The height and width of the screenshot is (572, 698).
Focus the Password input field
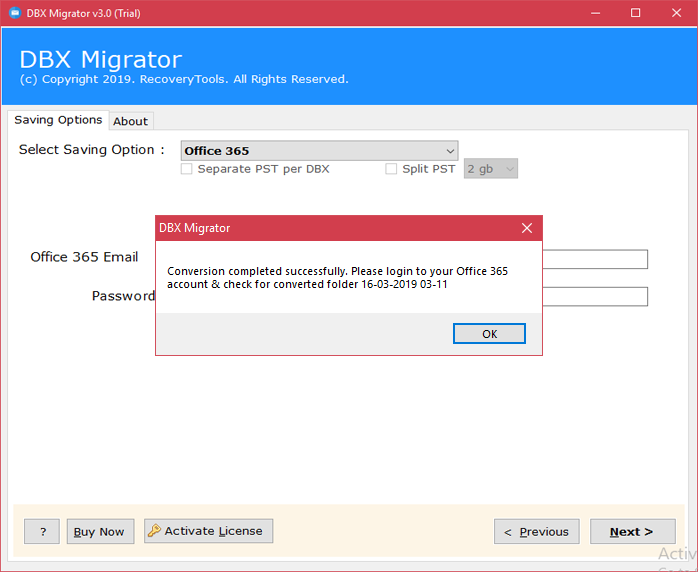click(x=595, y=296)
